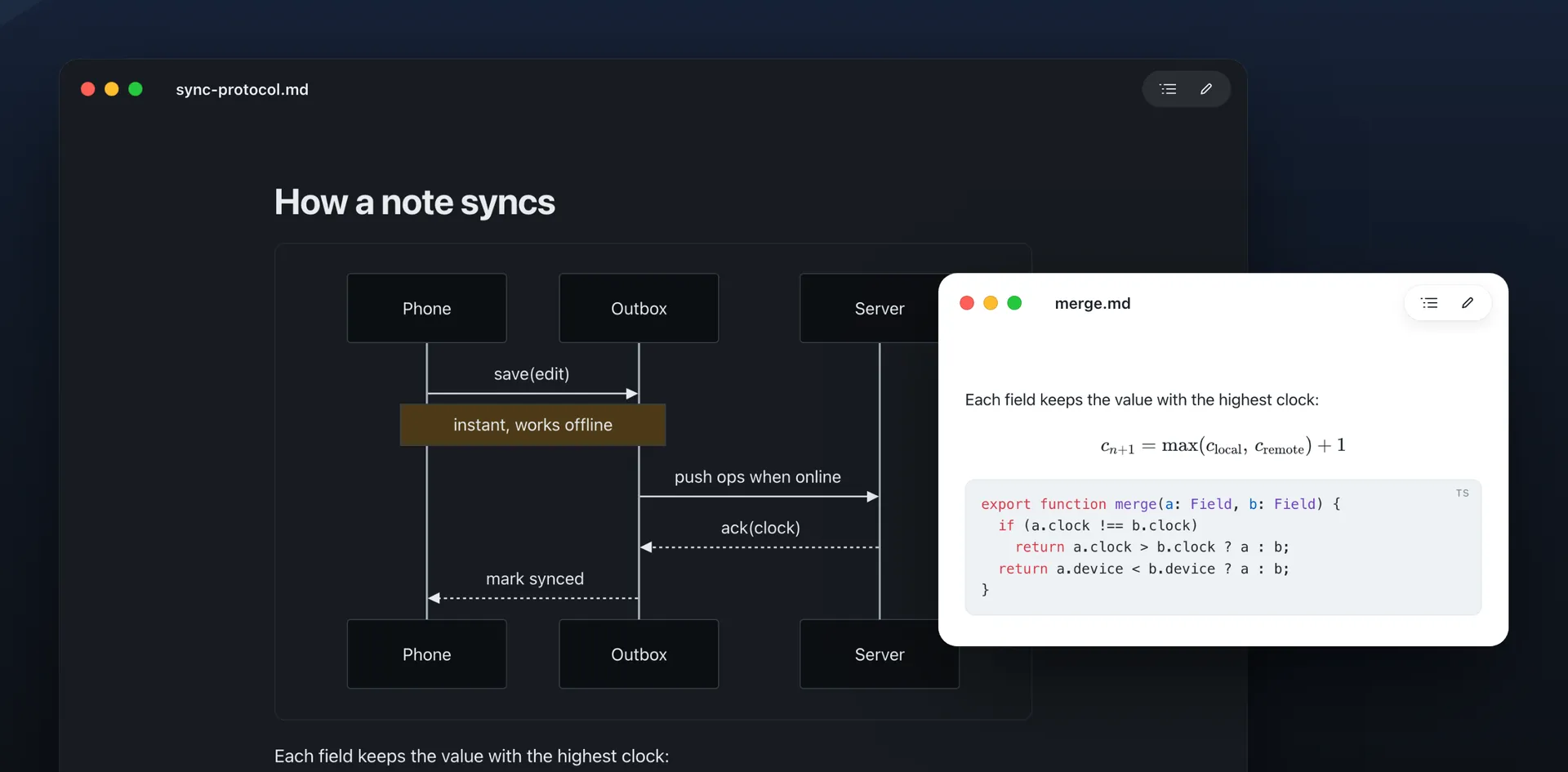Select the top Phone box in diagram
The height and width of the screenshot is (772, 1568).
pyautogui.click(x=426, y=308)
